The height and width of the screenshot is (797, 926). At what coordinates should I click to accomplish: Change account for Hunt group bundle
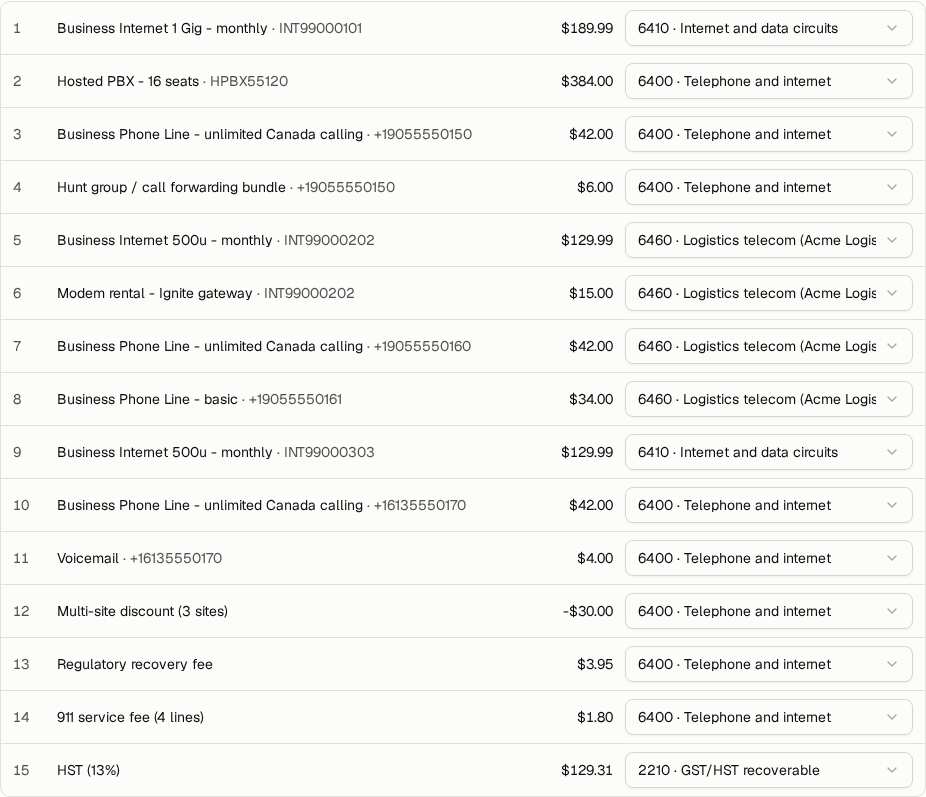[x=768, y=187]
